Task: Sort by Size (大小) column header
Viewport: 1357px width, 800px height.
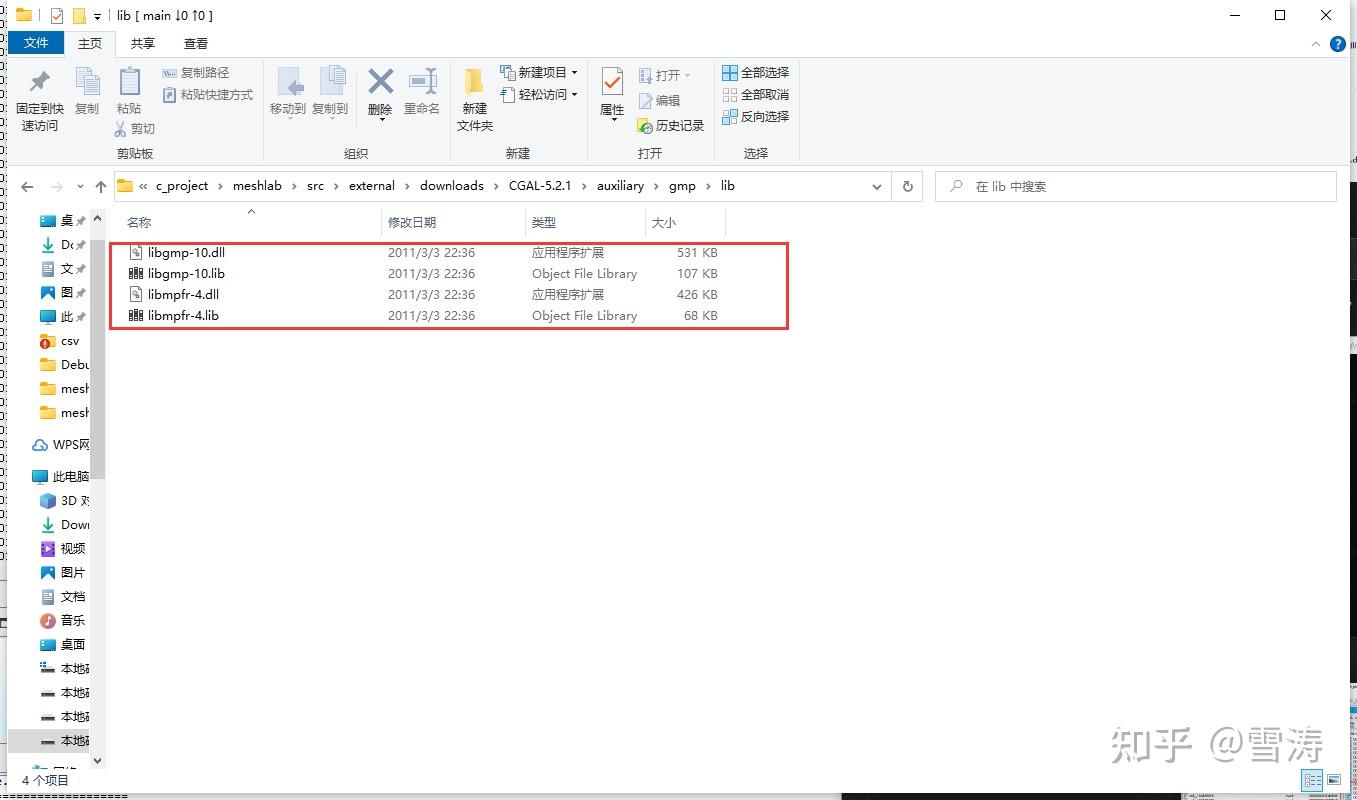Action: [x=664, y=222]
